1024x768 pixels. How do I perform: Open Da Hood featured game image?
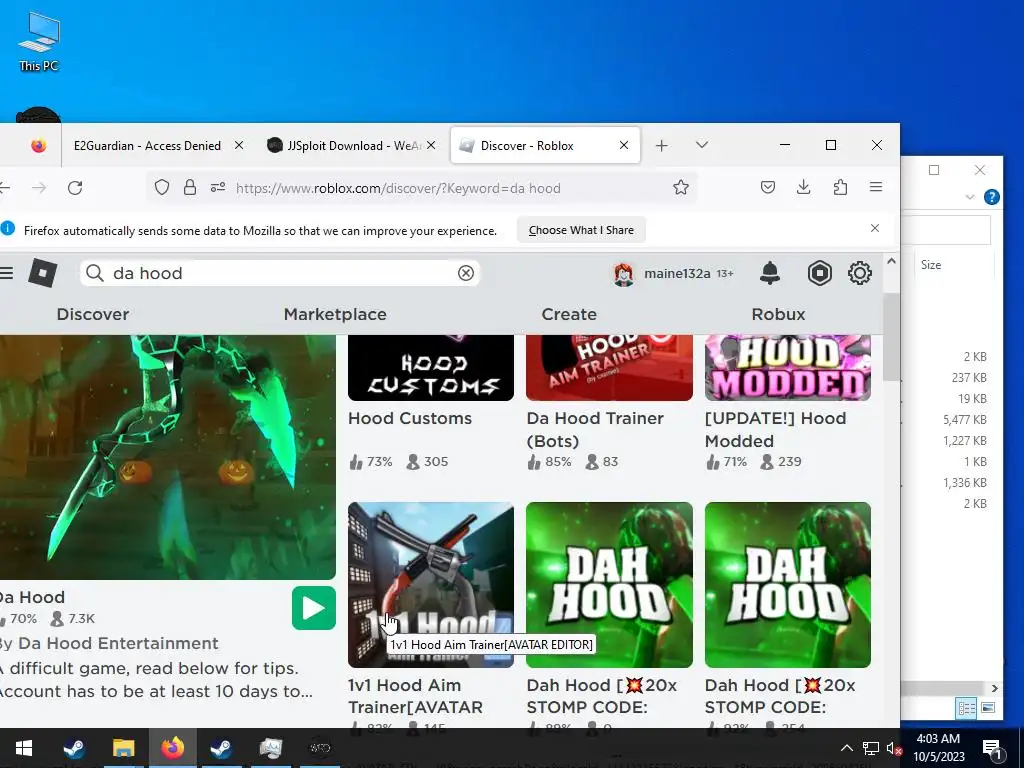pos(168,457)
